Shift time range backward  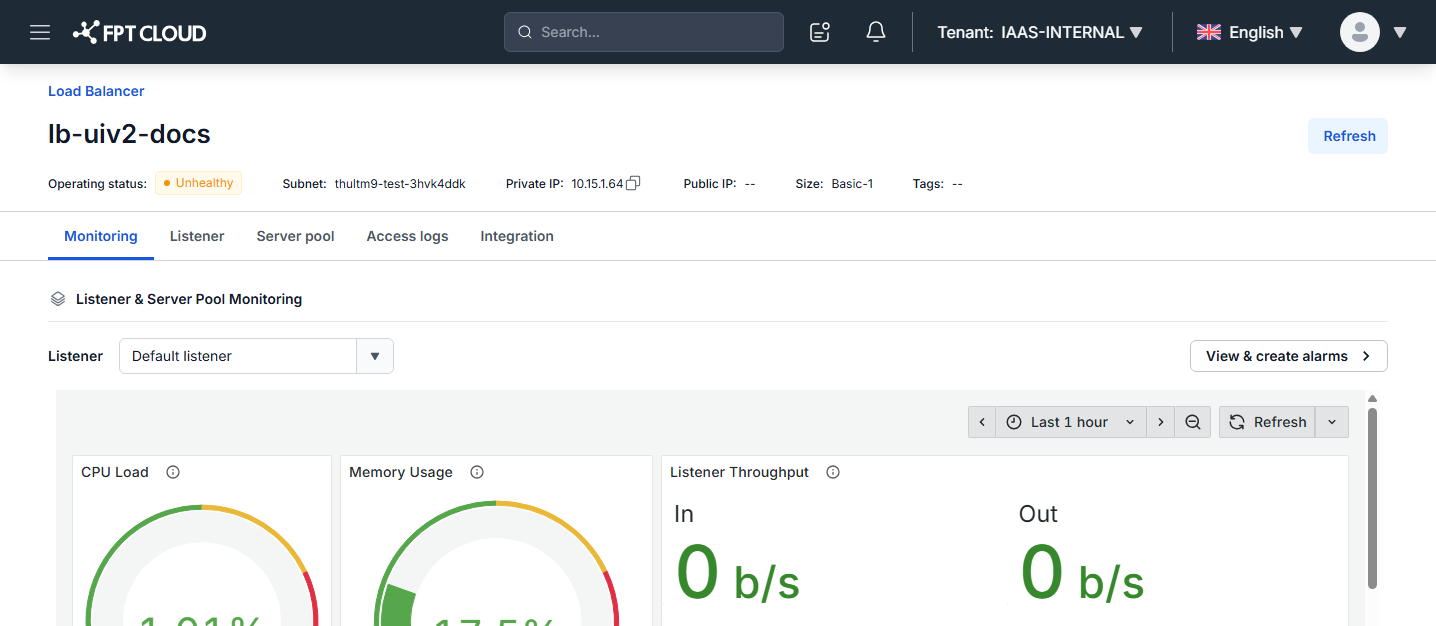coord(982,422)
